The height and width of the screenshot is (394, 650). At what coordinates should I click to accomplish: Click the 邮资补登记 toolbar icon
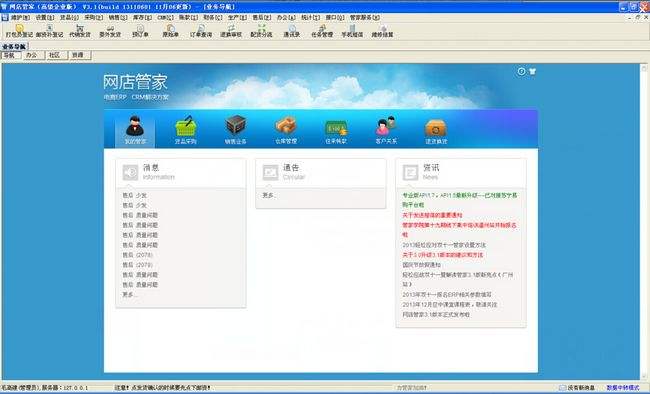pos(49,31)
